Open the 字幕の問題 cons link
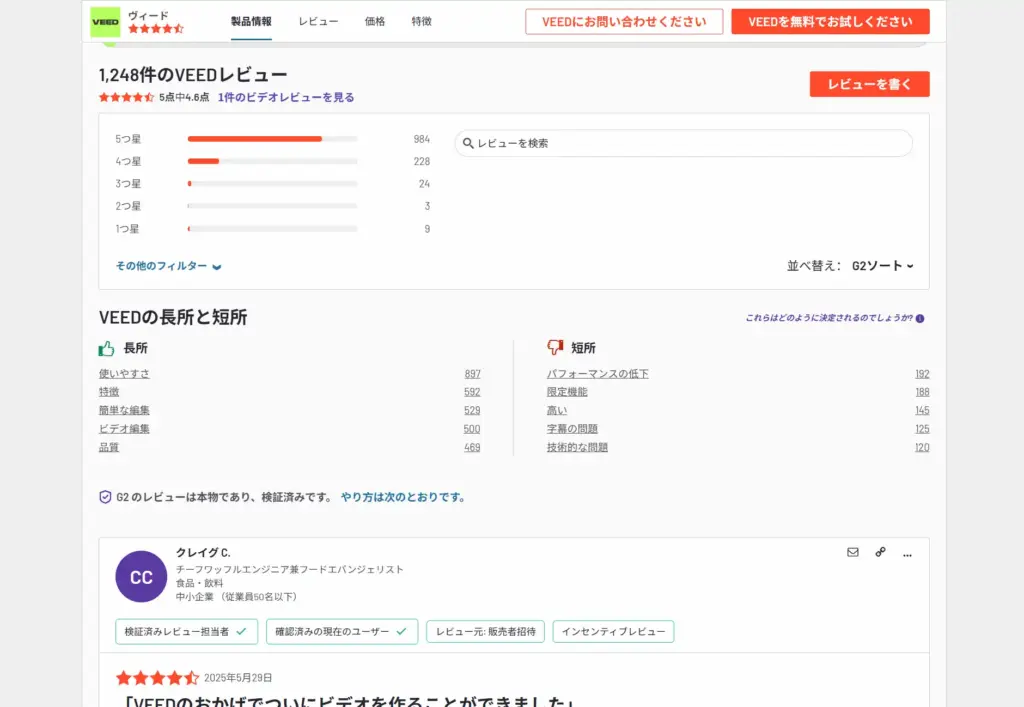The height and width of the screenshot is (707, 1024). pos(572,429)
